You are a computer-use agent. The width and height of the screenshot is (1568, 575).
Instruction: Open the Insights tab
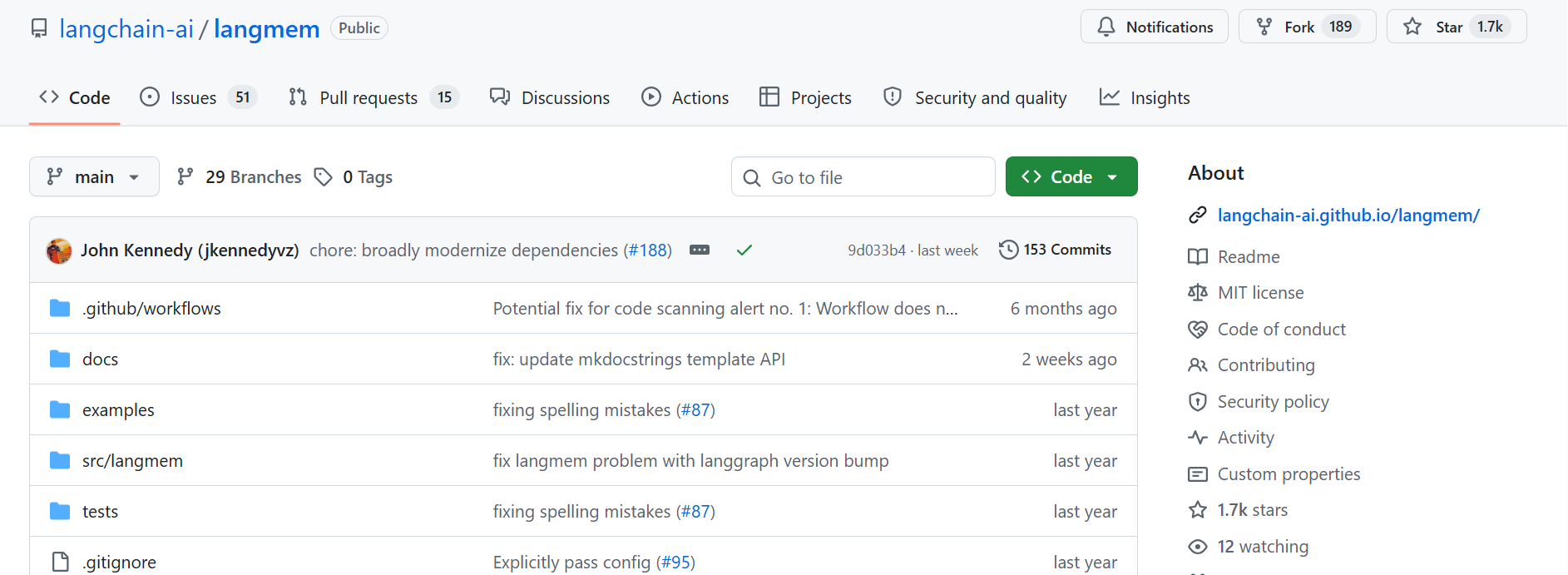click(1145, 97)
